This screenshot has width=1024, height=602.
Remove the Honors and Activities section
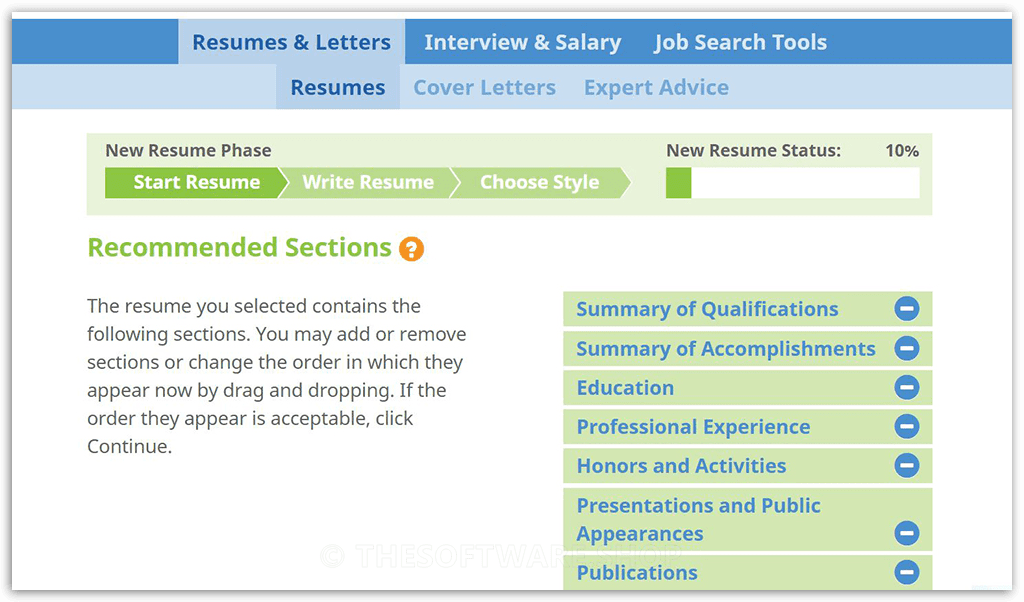point(906,466)
